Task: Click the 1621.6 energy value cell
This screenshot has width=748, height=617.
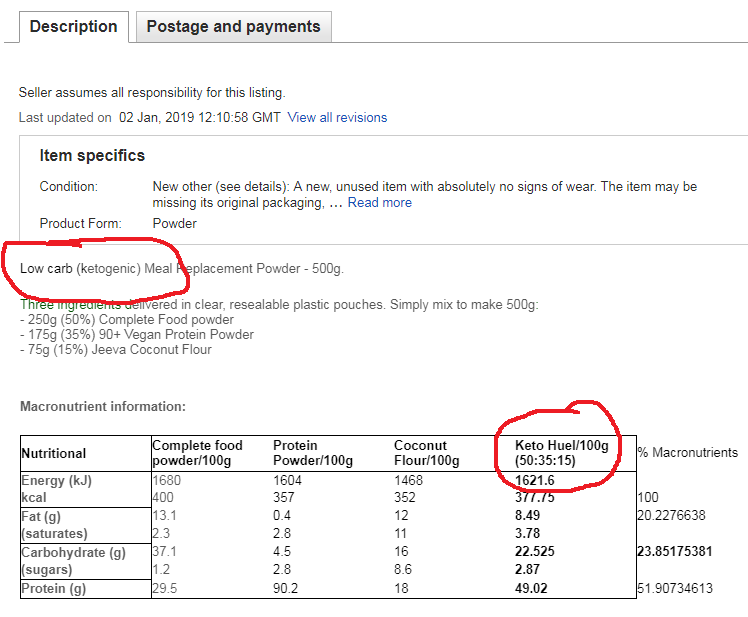Action: (535, 481)
